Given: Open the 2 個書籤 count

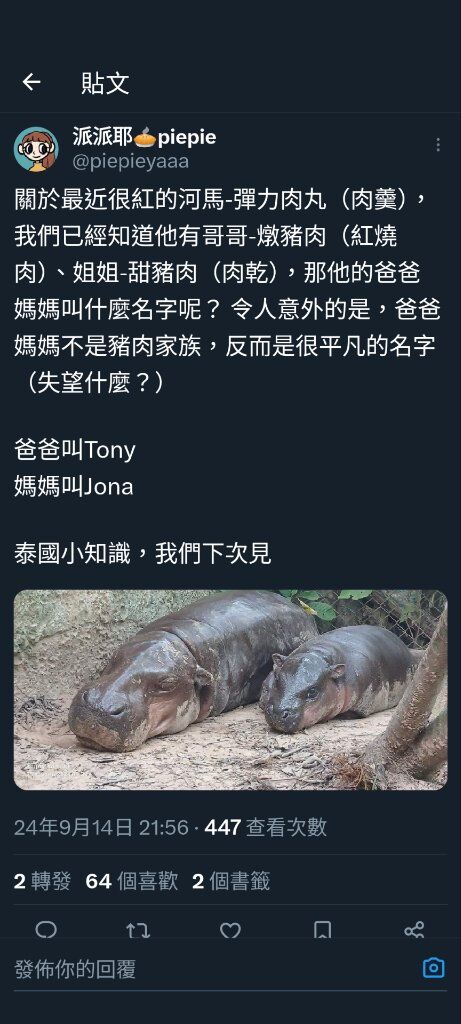Looking at the screenshot, I should coord(231,882).
